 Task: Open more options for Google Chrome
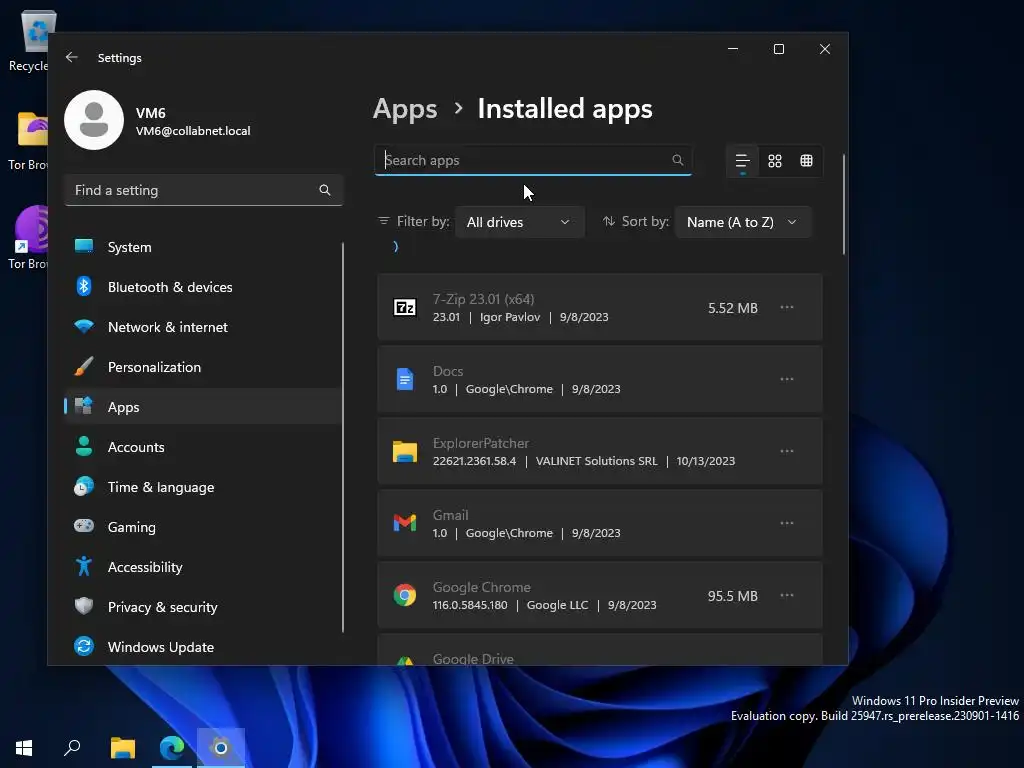[787, 595]
